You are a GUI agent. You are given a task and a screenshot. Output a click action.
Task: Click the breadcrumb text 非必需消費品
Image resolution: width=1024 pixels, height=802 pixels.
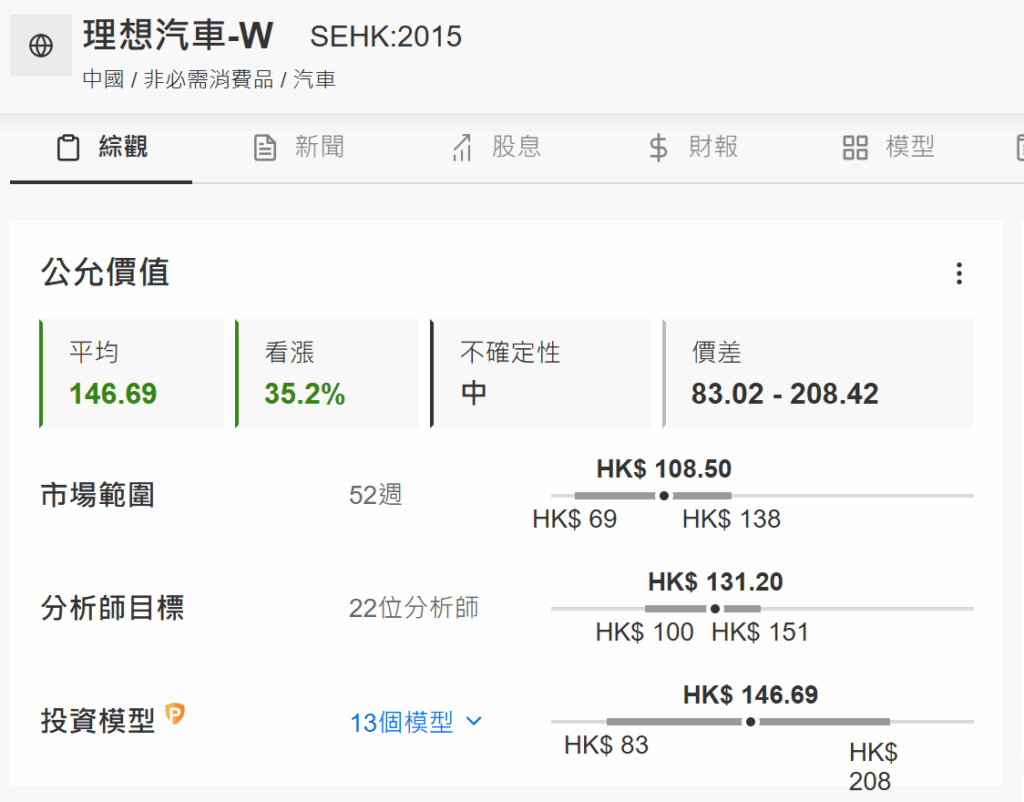[208, 80]
